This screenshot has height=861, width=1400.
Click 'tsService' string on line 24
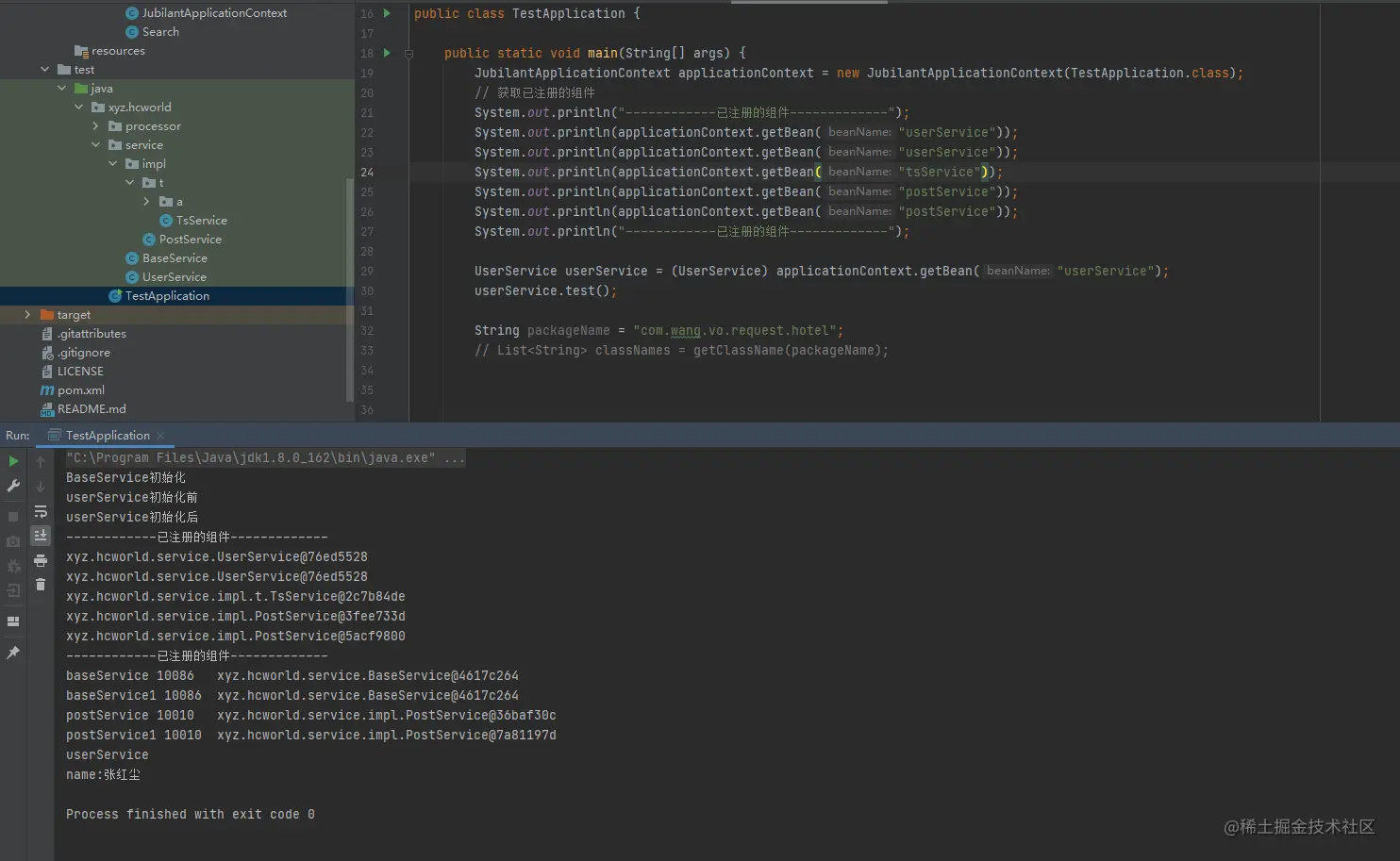(940, 172)
